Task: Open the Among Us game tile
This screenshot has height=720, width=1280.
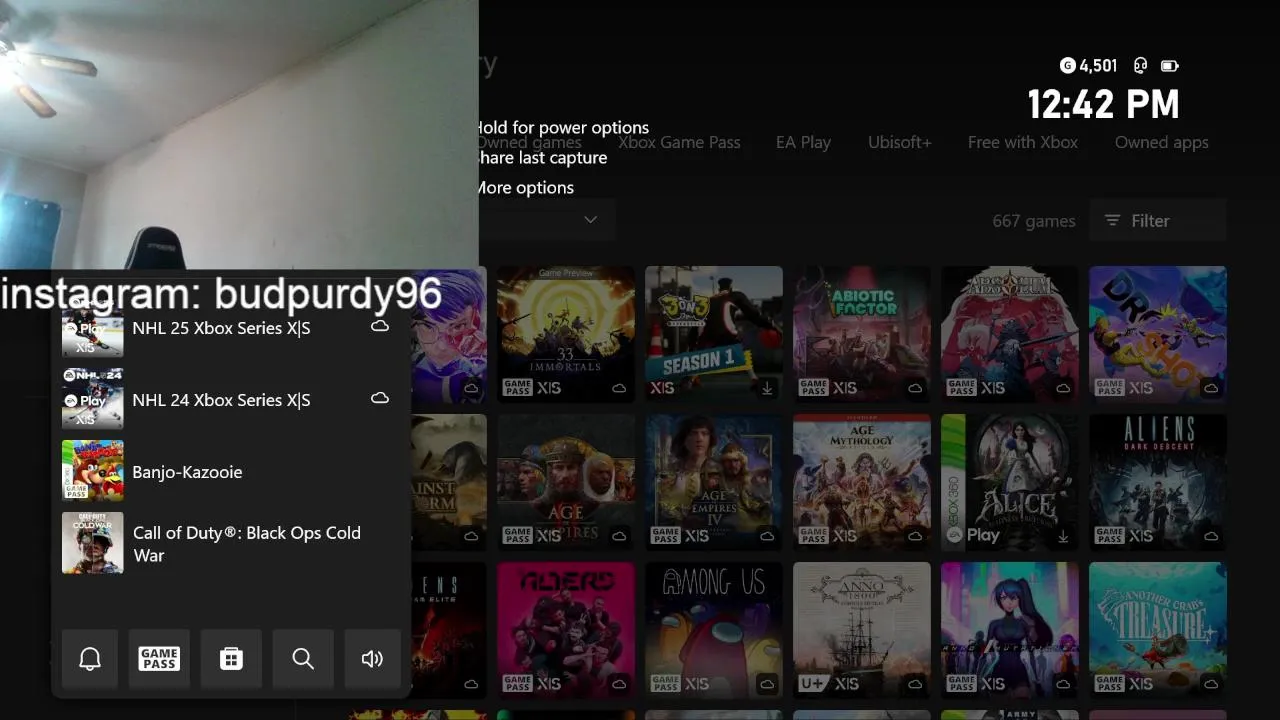Action: coord(714,630)
